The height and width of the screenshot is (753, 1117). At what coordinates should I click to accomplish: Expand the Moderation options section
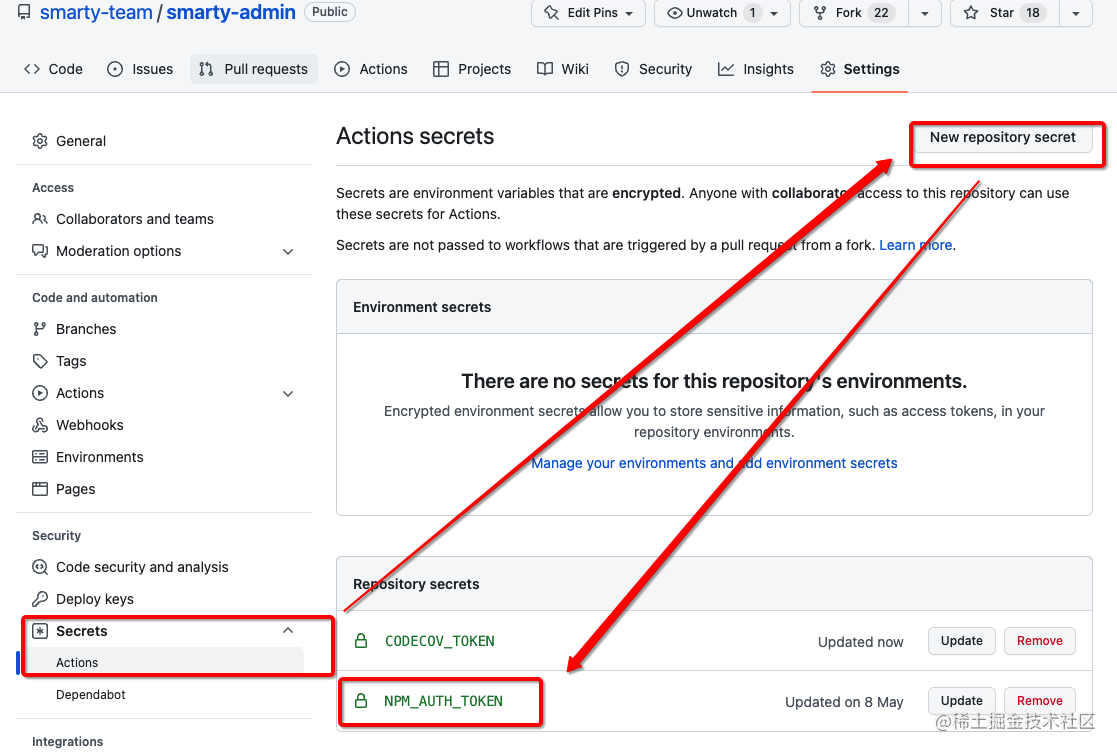point(288,251)
